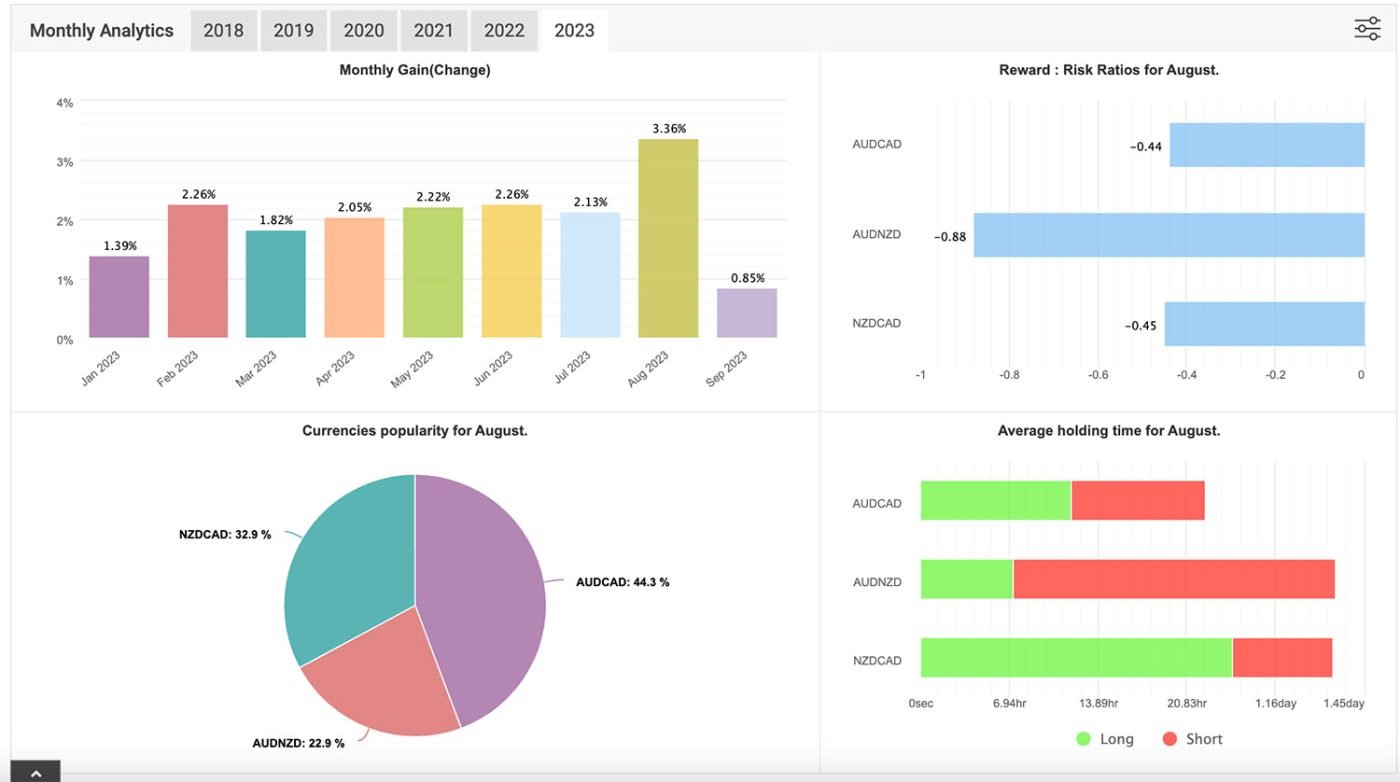Toggle the Long series legend item
The image size is (1400, 782).
[x=1105, y=739]
